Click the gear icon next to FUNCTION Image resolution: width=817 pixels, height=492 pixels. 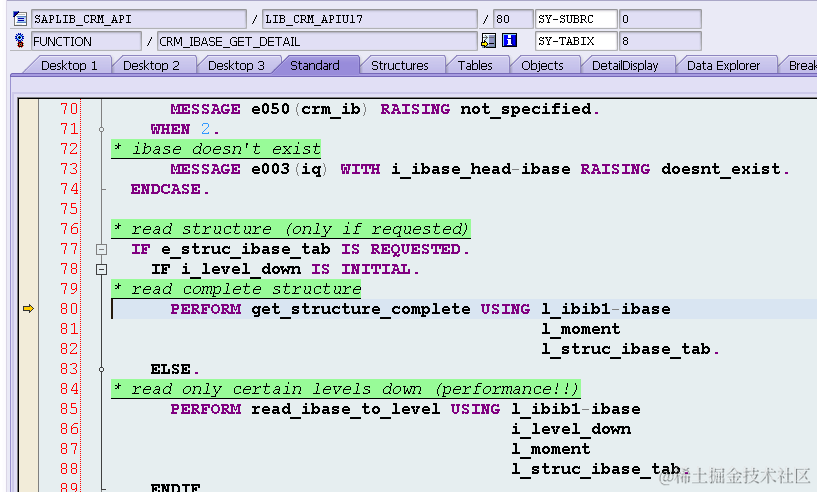pyautogui.click(x=20, y=41)
